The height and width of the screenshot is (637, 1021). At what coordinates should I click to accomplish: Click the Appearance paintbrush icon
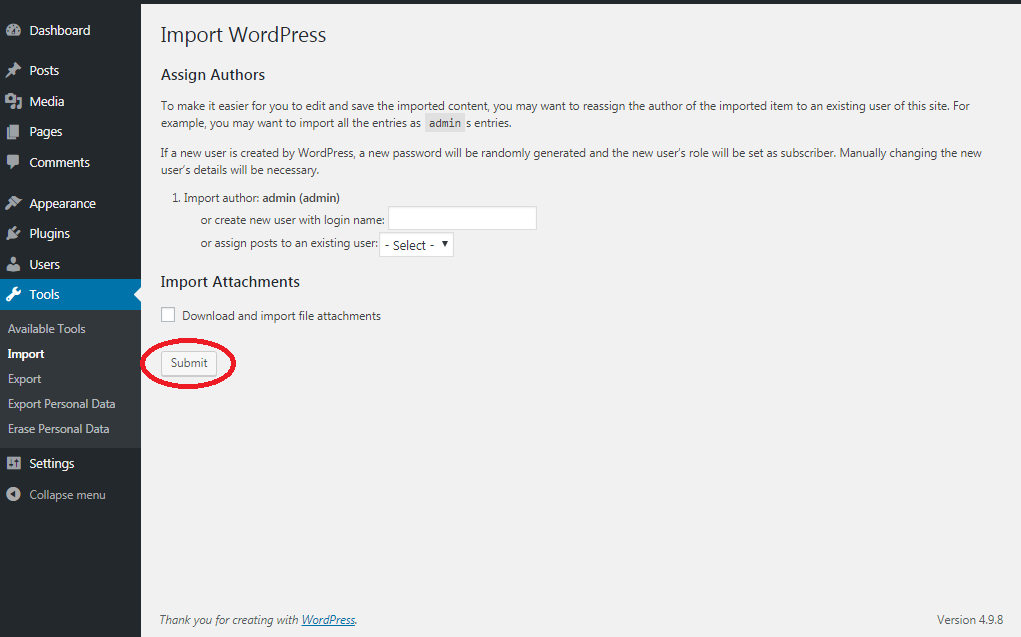(x=13, y=203)
